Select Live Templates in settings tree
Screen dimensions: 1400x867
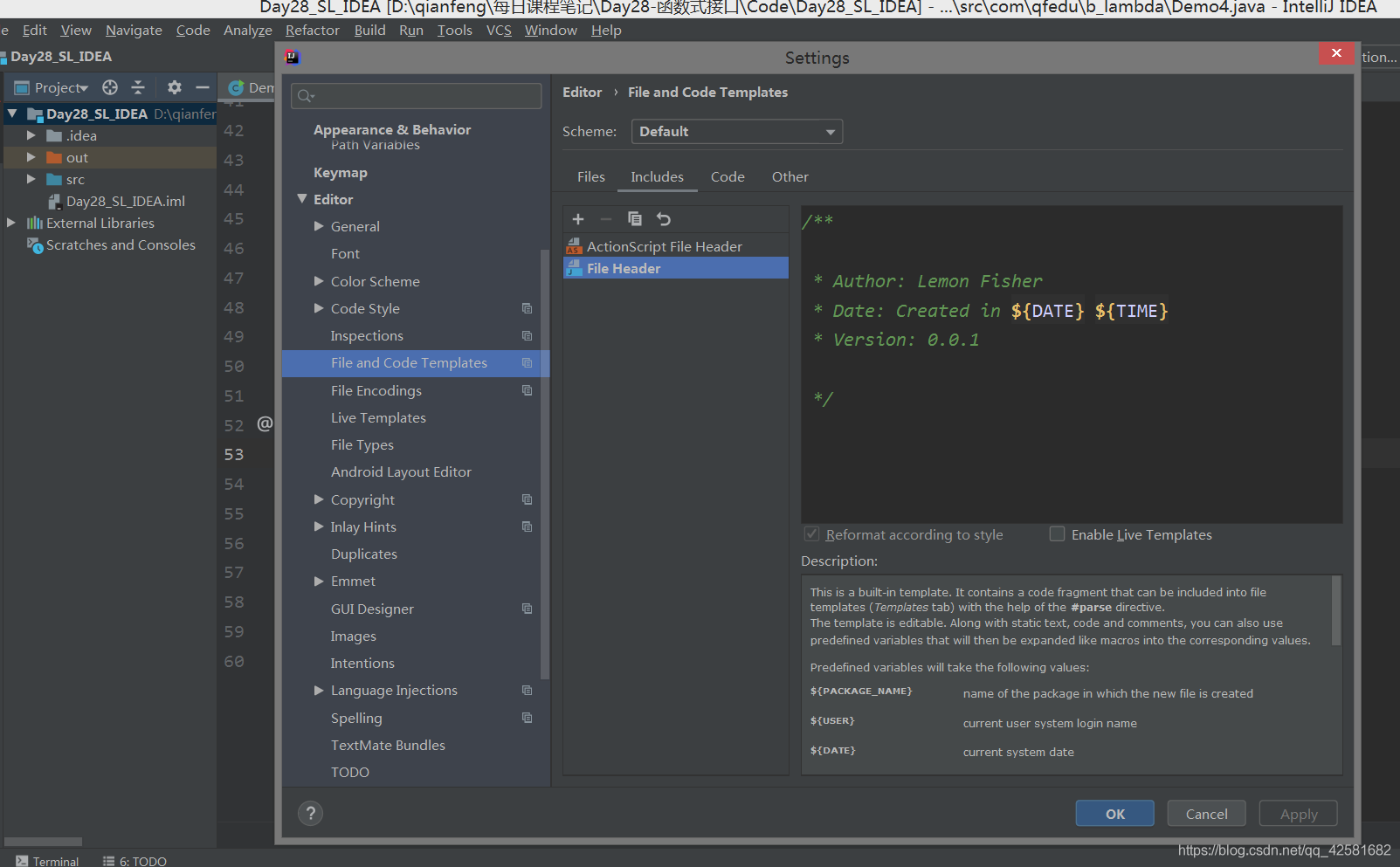[x=378, y=417]
